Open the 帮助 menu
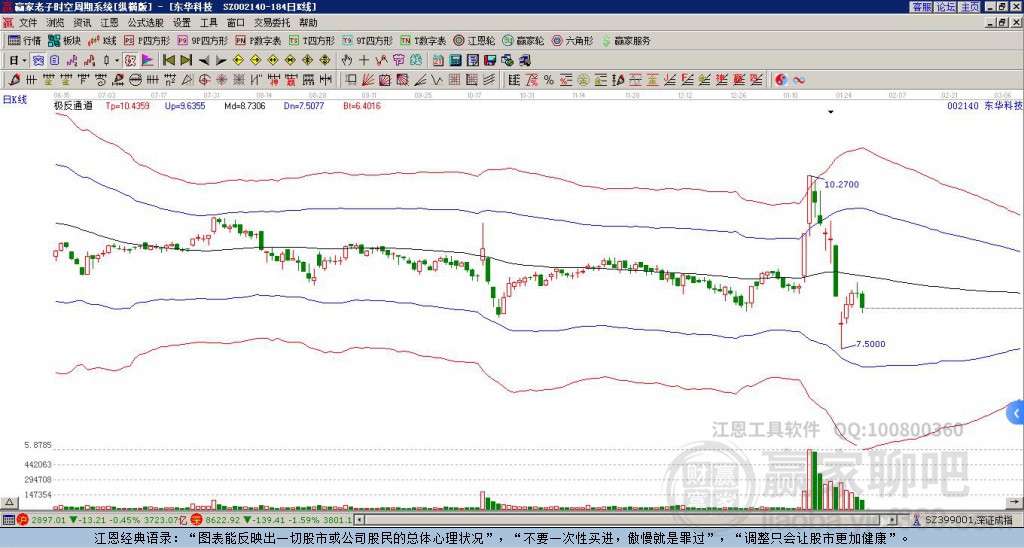Image resolution: width=1024 pixels, height=548 pixels. pyautogui.click(x=308, y=23)
